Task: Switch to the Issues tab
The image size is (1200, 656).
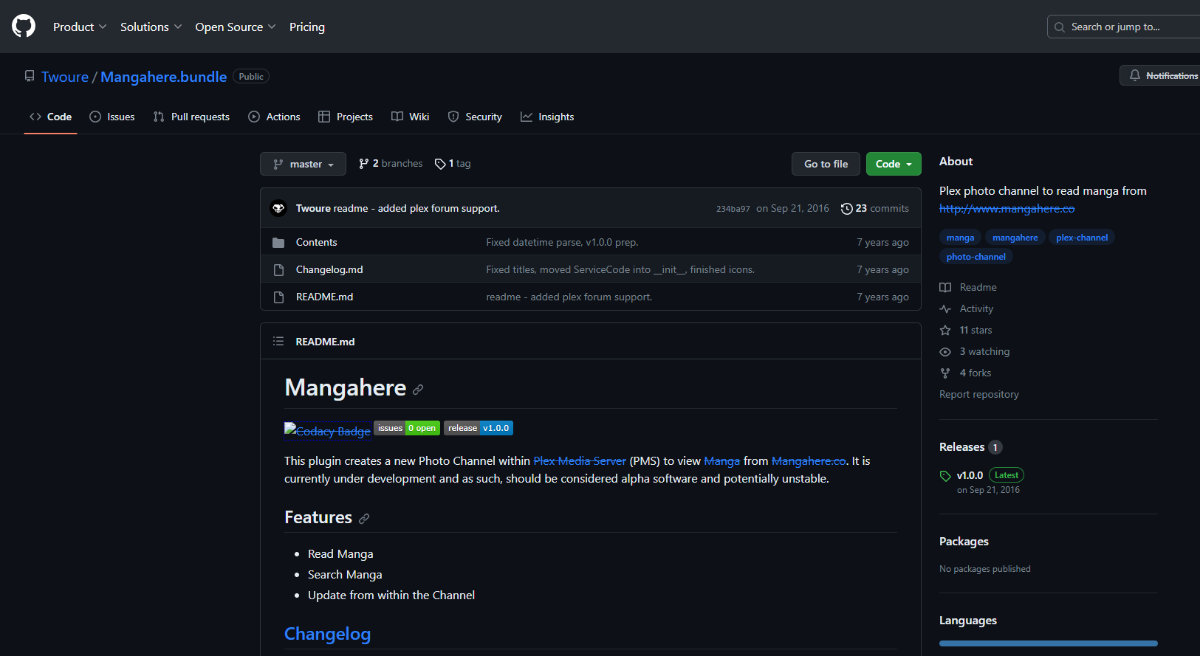Action: coord(112,117)
